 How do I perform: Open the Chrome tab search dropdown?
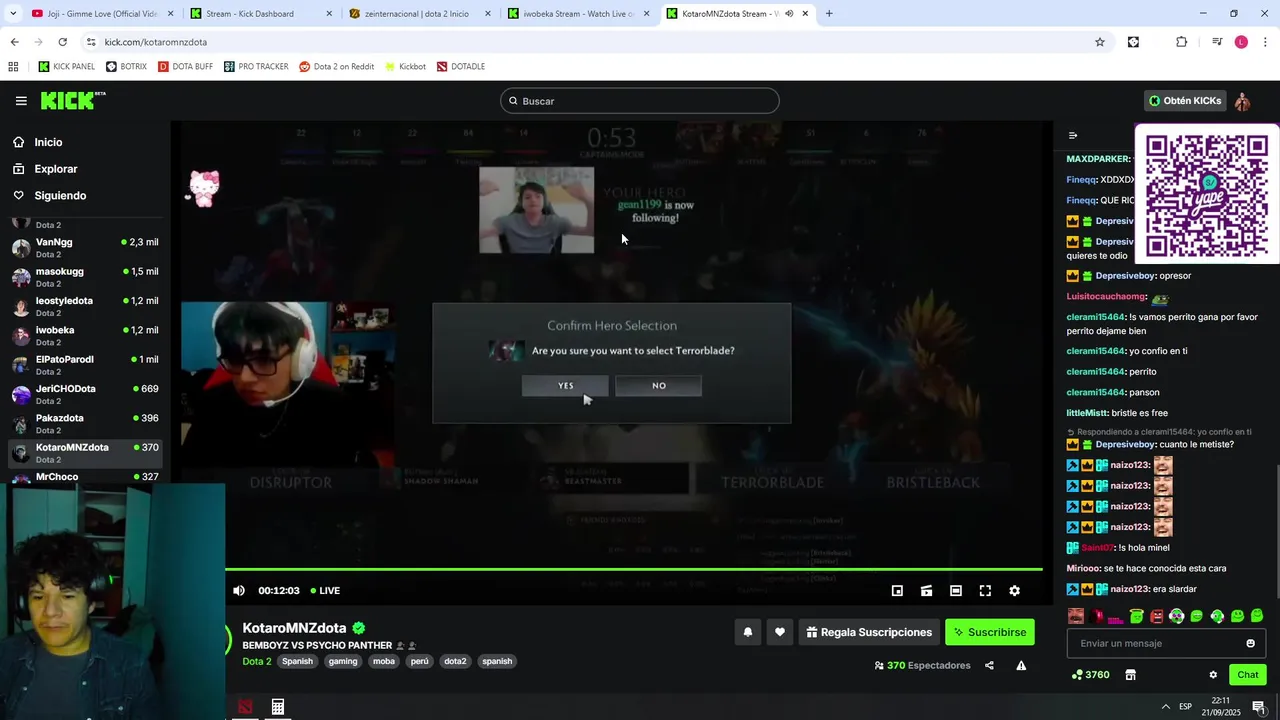[x=12, y=14]
